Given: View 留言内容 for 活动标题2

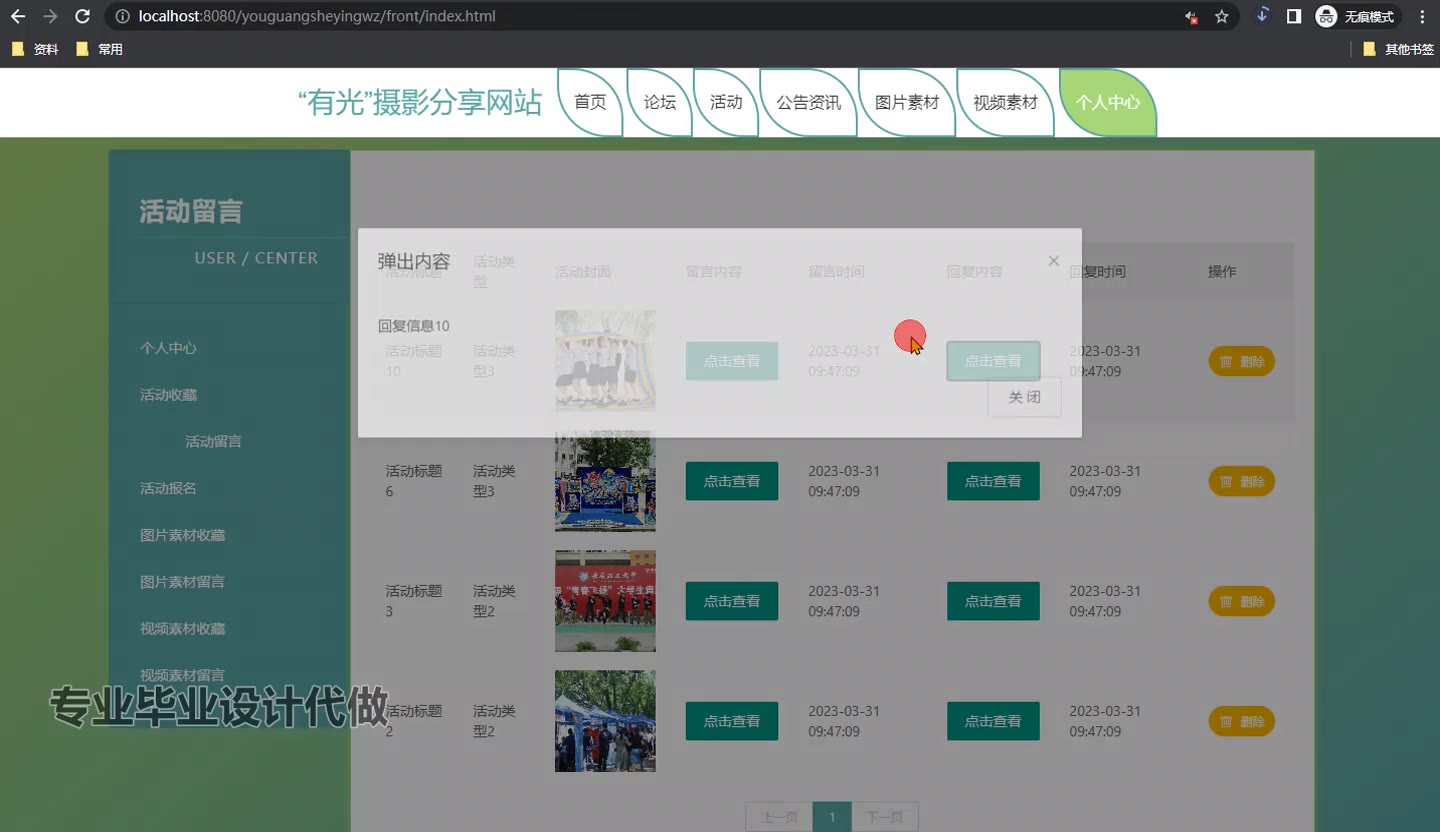Looking at the screenshot, I should (x=732, y=721).
